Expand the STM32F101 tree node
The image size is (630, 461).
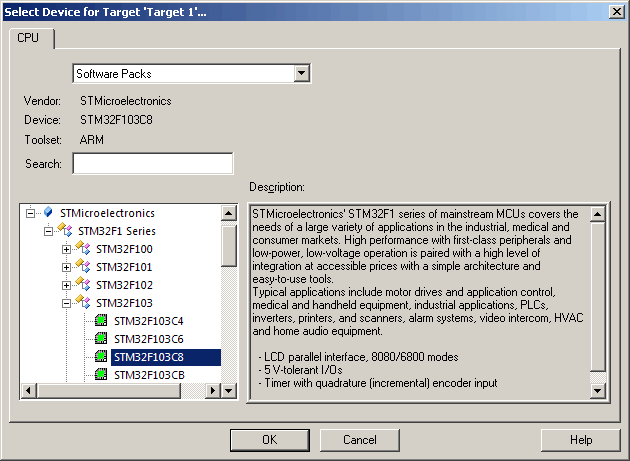click(x=67, y=267)
